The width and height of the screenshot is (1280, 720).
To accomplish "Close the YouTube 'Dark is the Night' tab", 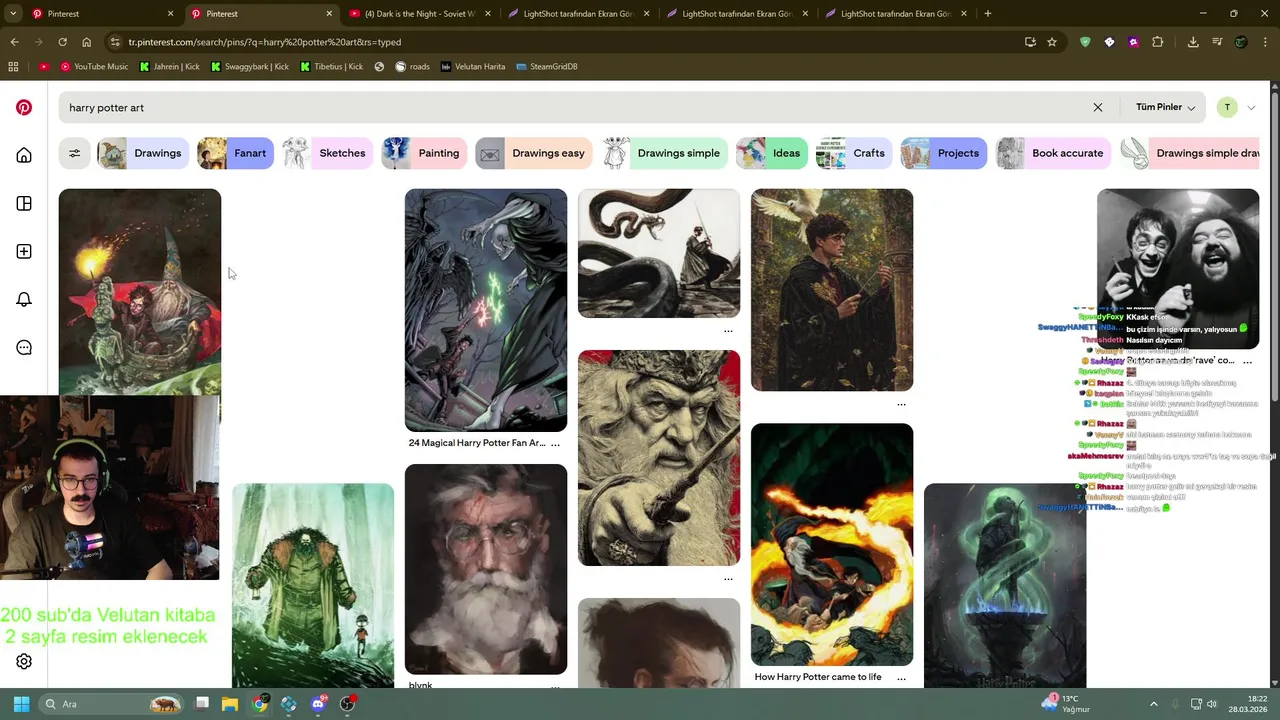I will (x=488, y=14).
